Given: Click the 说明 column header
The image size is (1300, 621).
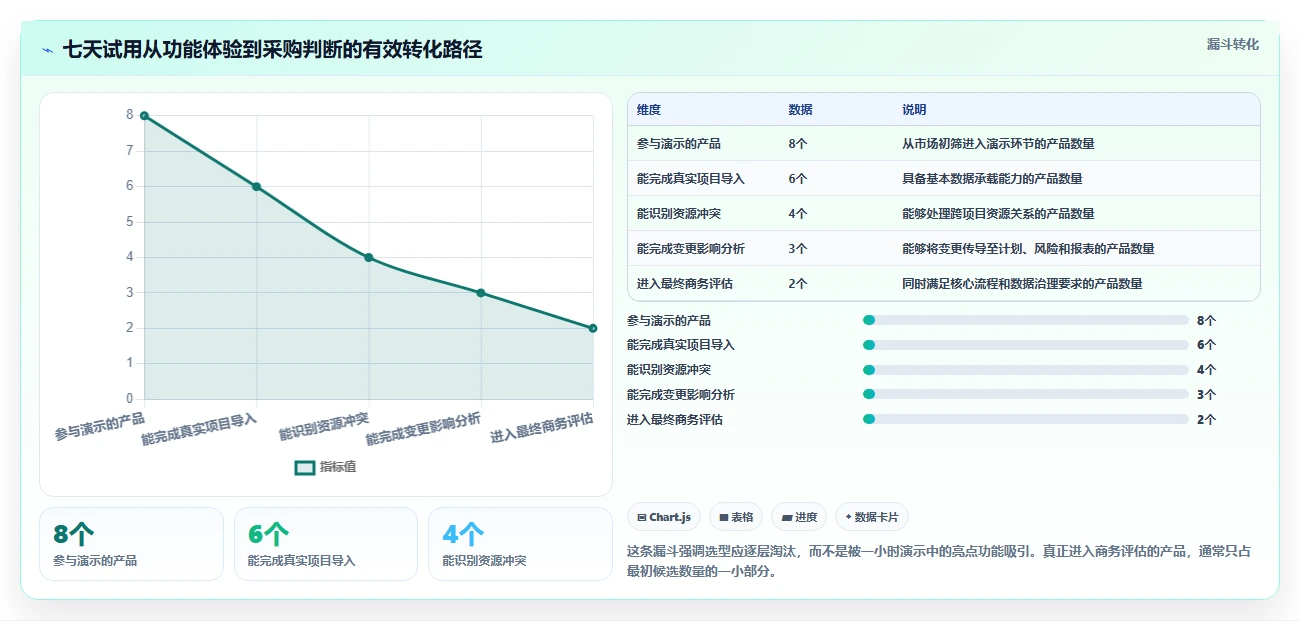Looking at the screenshot, I should (914, 110).
